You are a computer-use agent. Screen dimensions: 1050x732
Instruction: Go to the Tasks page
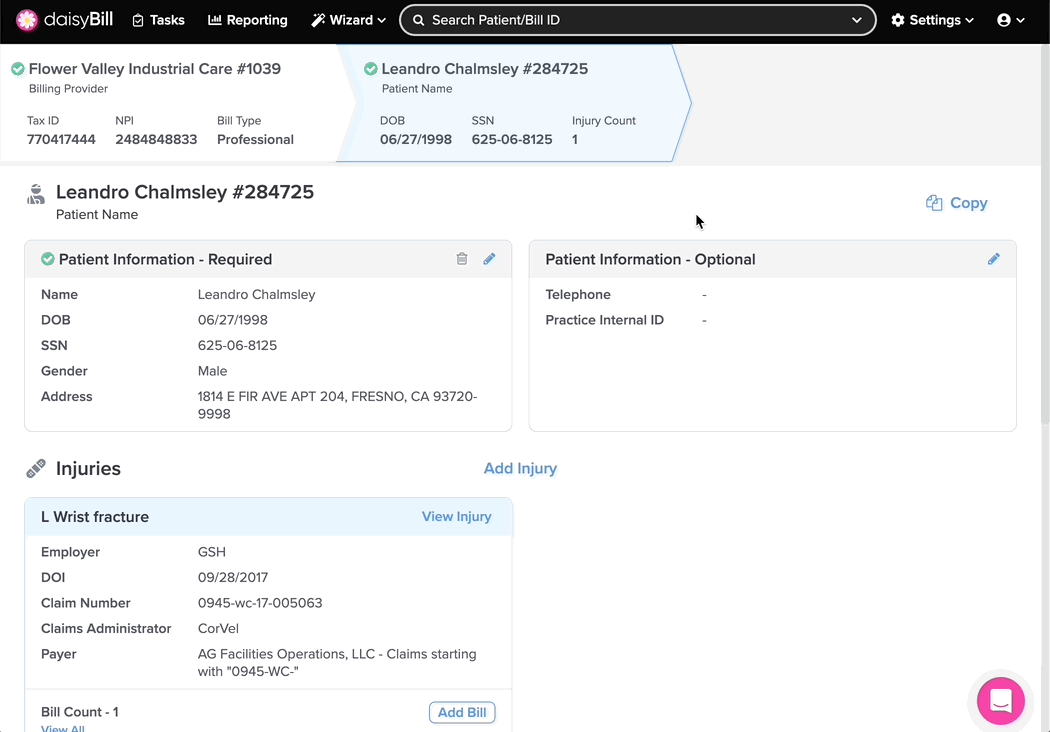(158, 20)
